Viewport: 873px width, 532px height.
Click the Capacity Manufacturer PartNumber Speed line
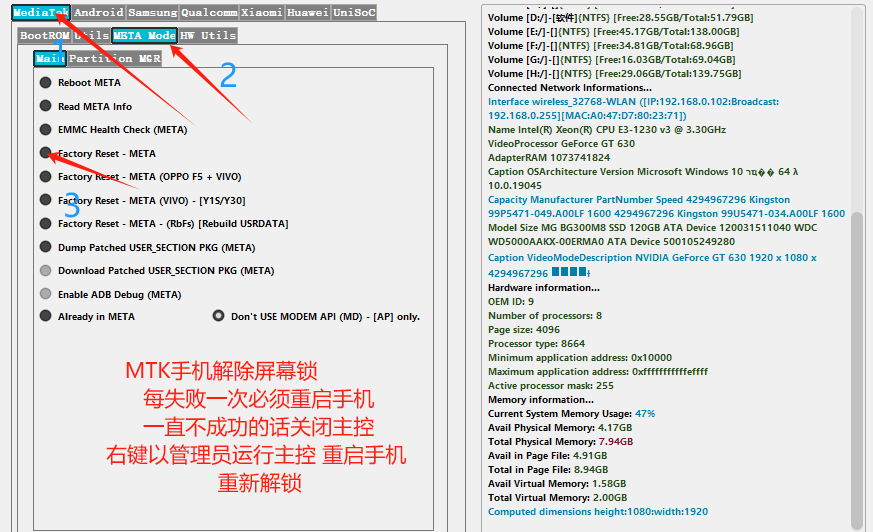pyautogui.click(x=666, y=206)
